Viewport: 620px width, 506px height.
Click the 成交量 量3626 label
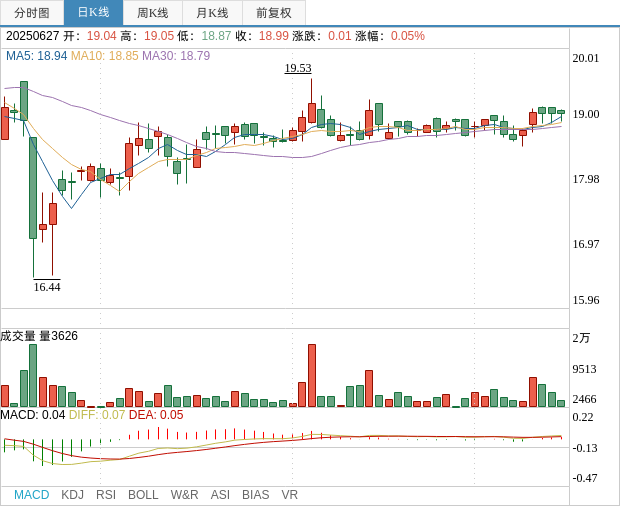[x=39, y=336]
